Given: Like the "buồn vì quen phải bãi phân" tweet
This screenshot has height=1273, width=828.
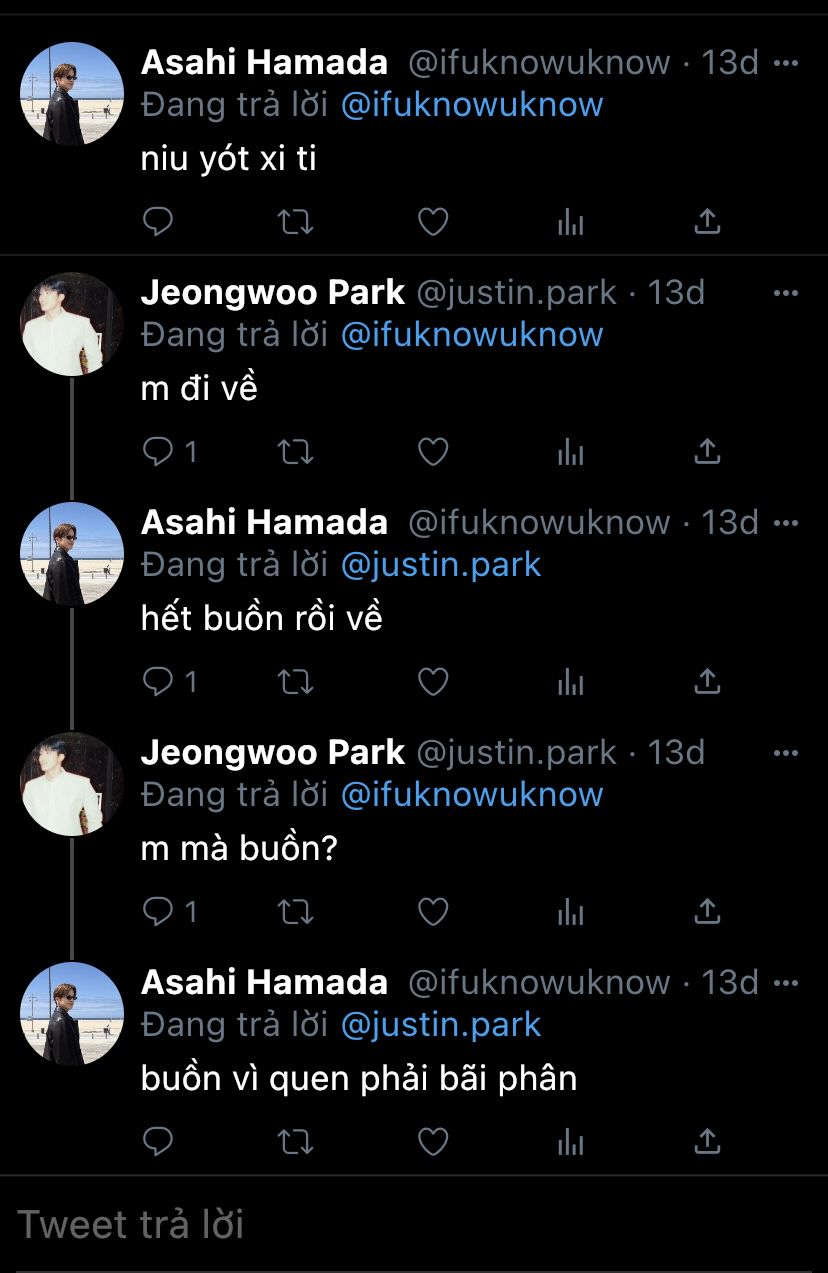Looking at the screenshot, I should pos(432,1142).
